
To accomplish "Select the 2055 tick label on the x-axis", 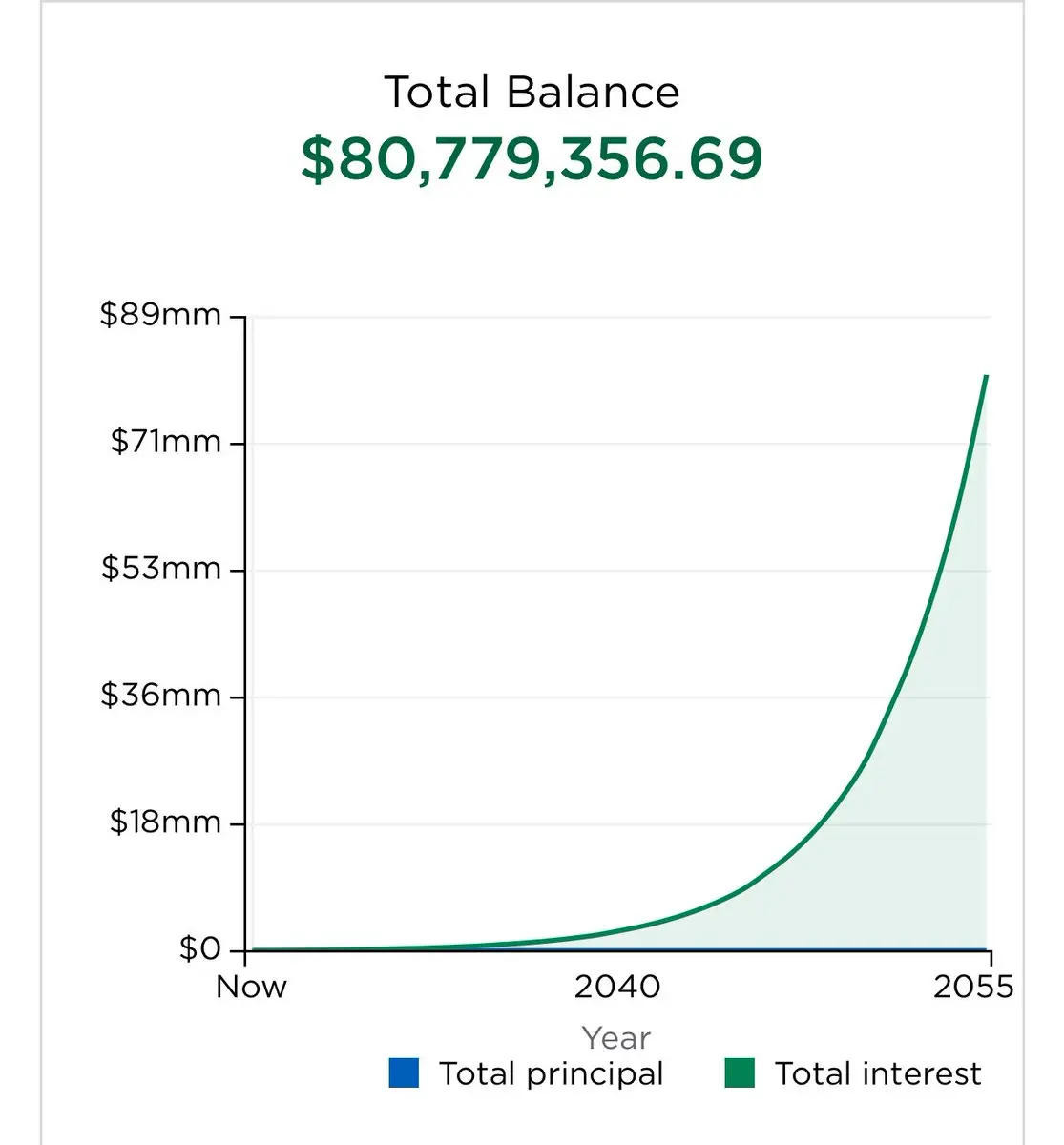I will point(973,986).
